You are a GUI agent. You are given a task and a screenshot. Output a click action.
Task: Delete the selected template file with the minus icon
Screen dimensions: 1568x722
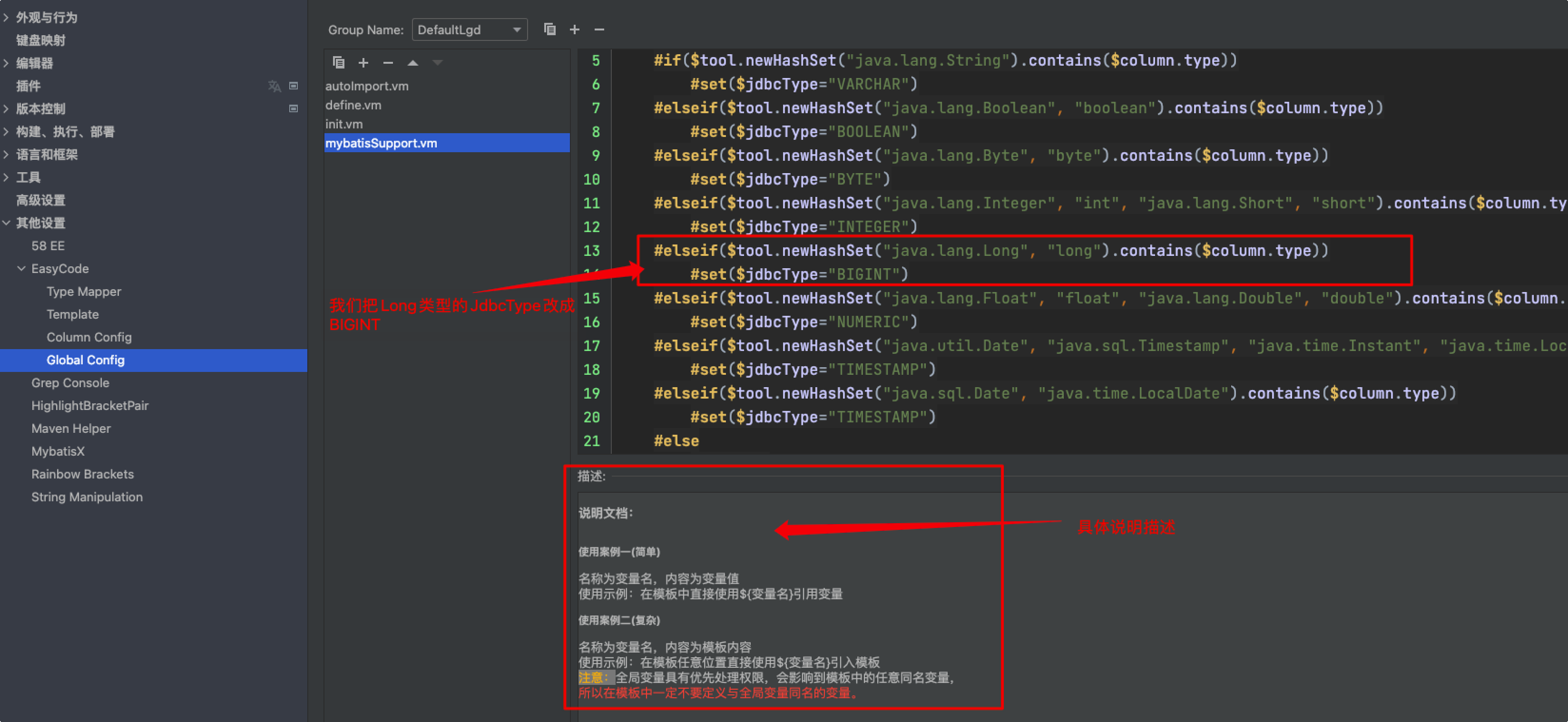[x=388, y=62]
